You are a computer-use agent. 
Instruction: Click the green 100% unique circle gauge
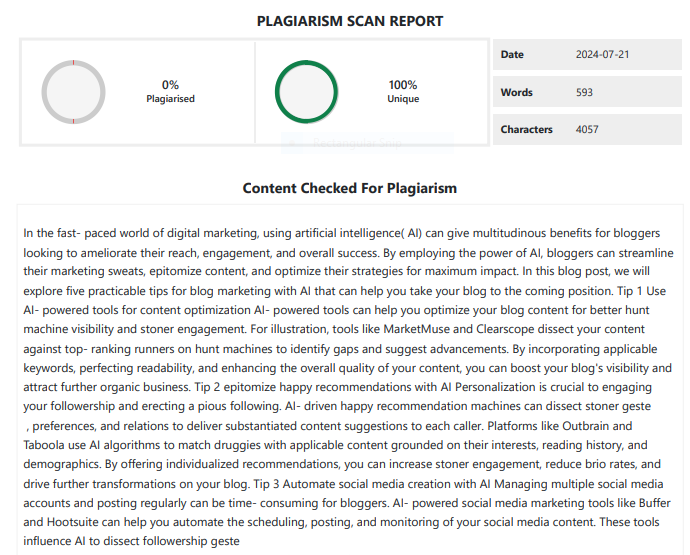(x=306, y=93)
